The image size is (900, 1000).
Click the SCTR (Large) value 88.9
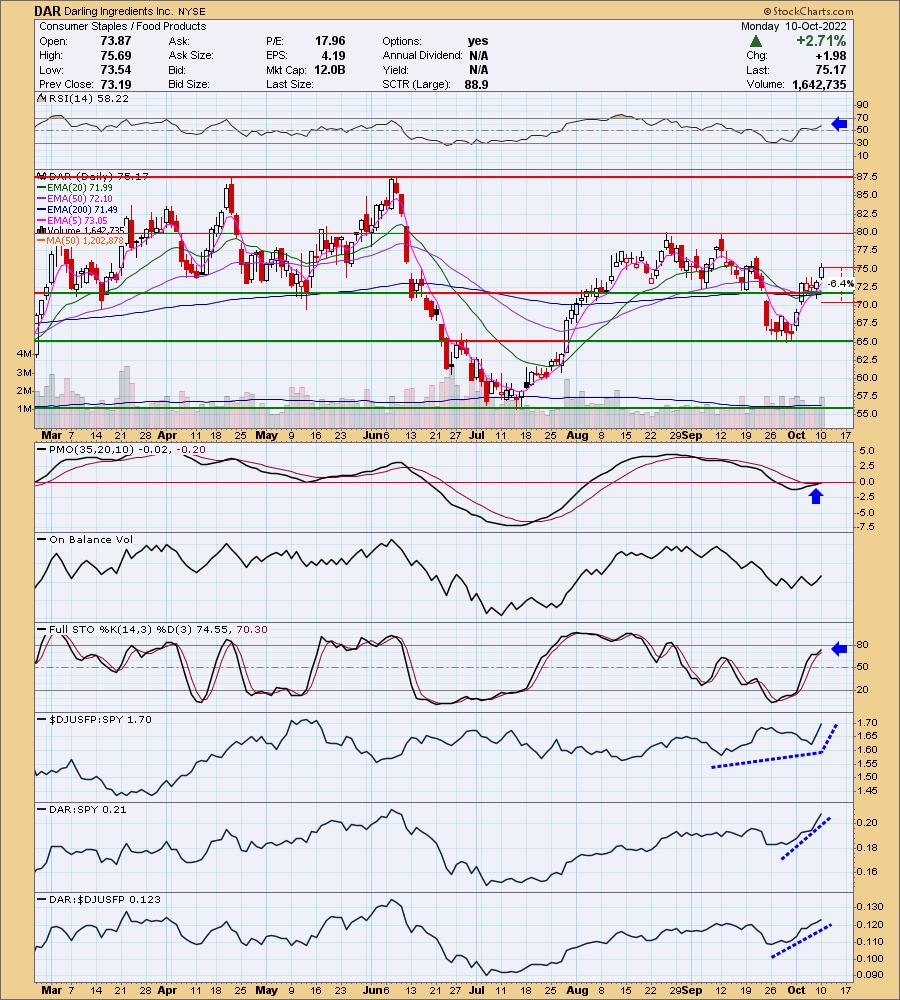[476, 84]
